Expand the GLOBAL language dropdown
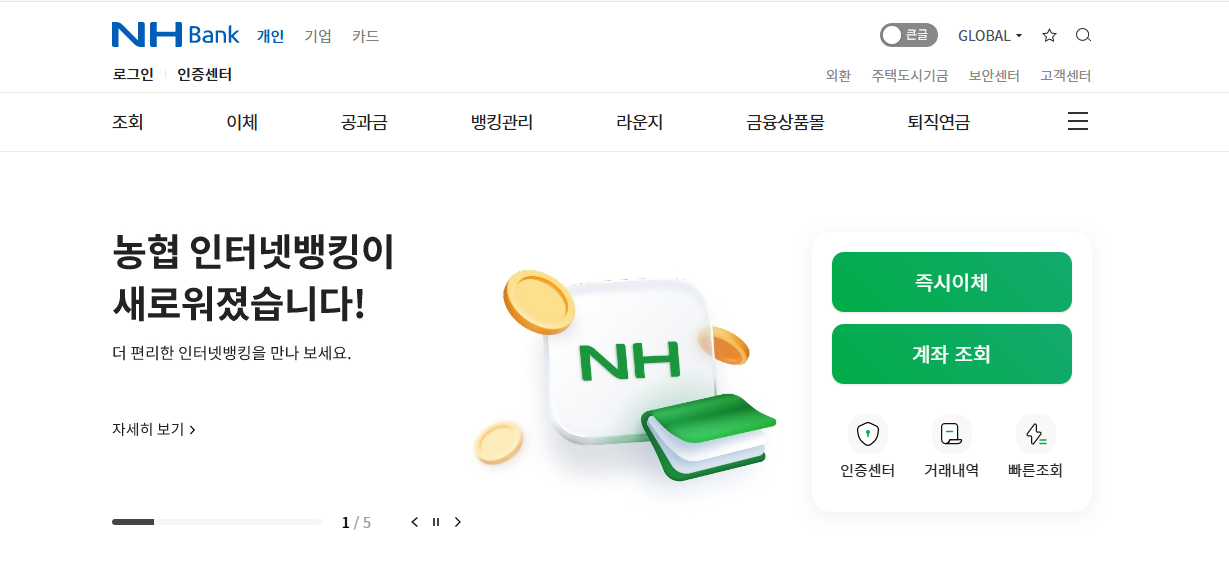Viewport: 1229px width, 585px height. pyautogui.click(x=990, y=35)
